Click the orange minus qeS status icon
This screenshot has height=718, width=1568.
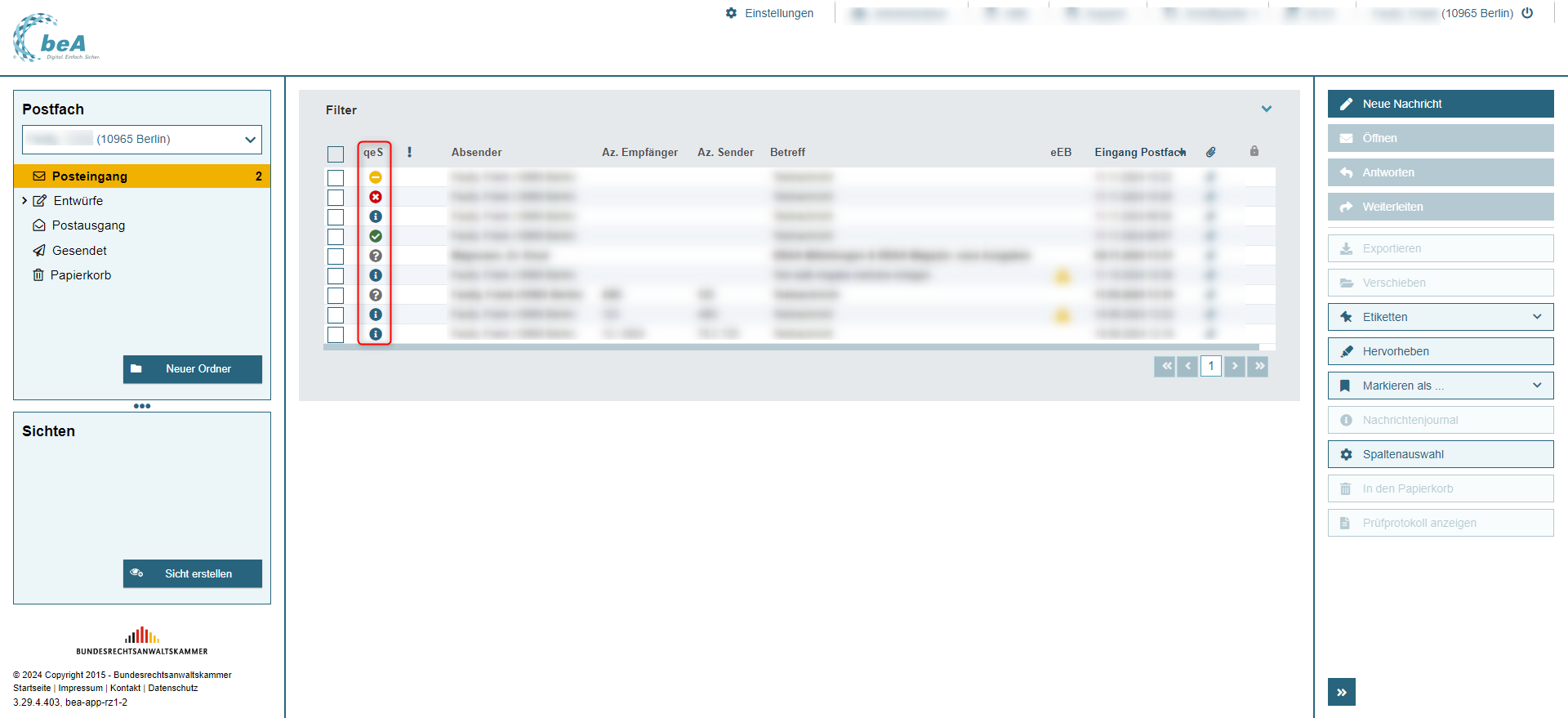[x=376, y=177]
